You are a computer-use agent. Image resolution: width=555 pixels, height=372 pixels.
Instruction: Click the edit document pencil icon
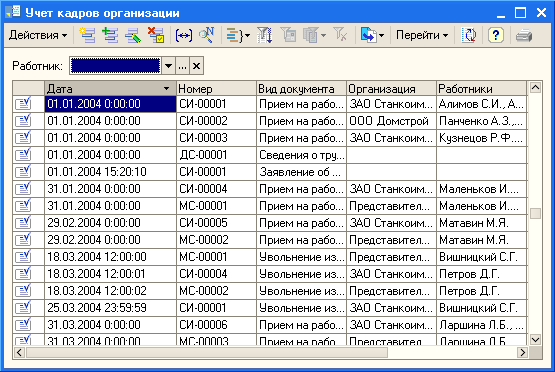pos(133,35)
